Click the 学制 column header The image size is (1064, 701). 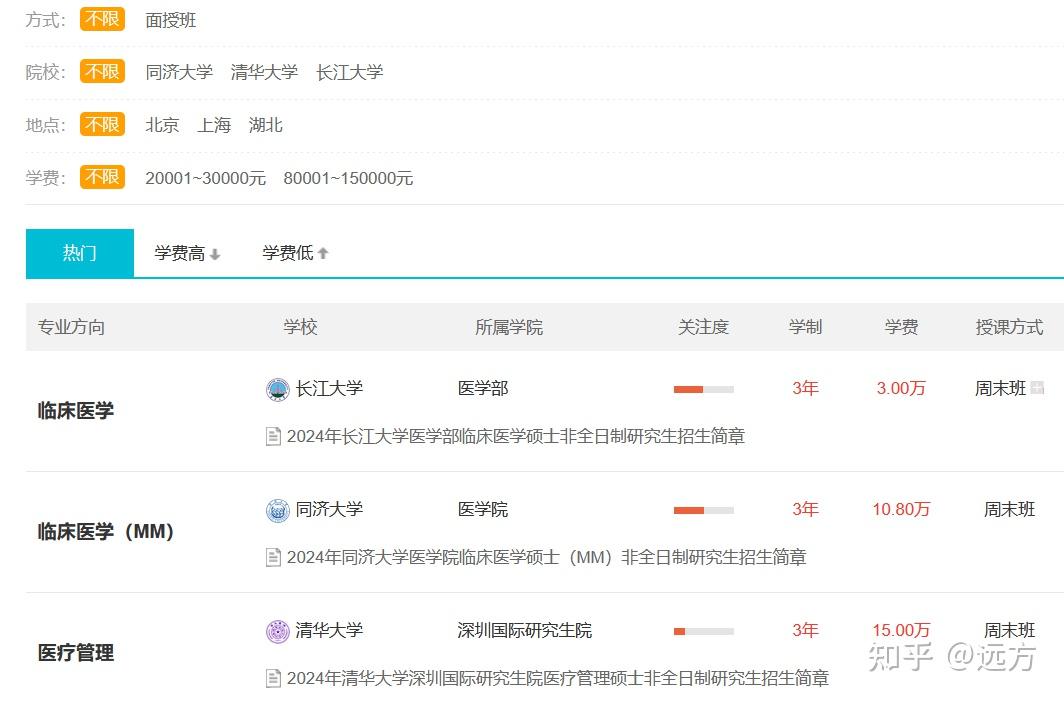(805, 328)
